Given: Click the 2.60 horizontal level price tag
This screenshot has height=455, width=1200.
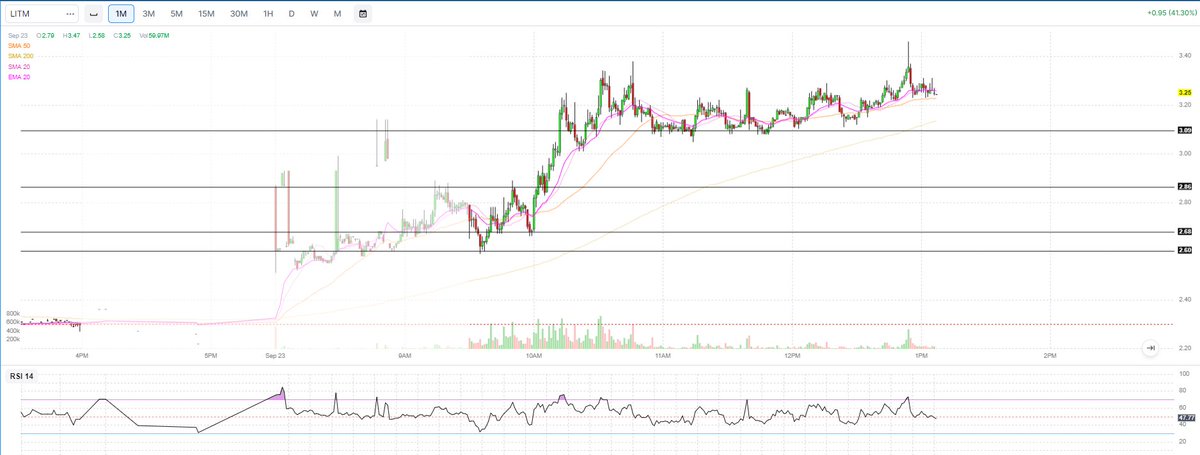Looking at the screenshot, I should tap(1184, 251).
